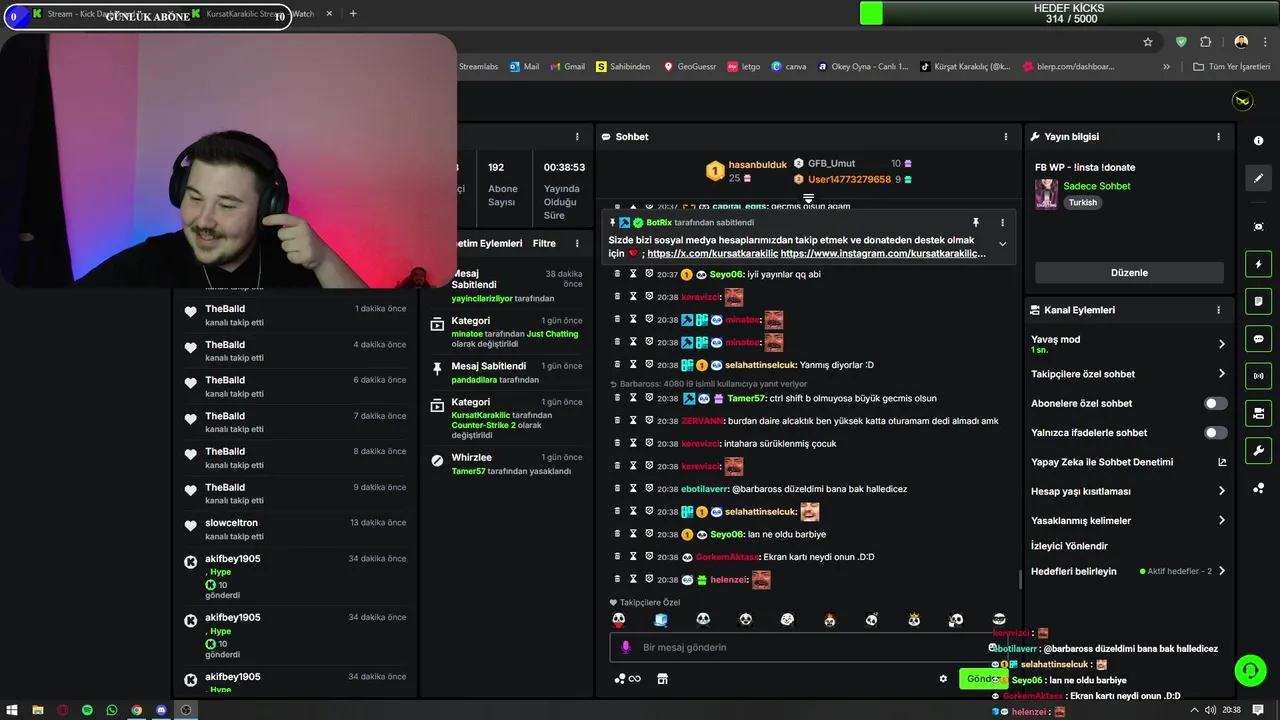
Task: Open Yayın bilgisi panel three-dot menu
Action: pyautogui.click(x=1218, y=137)
